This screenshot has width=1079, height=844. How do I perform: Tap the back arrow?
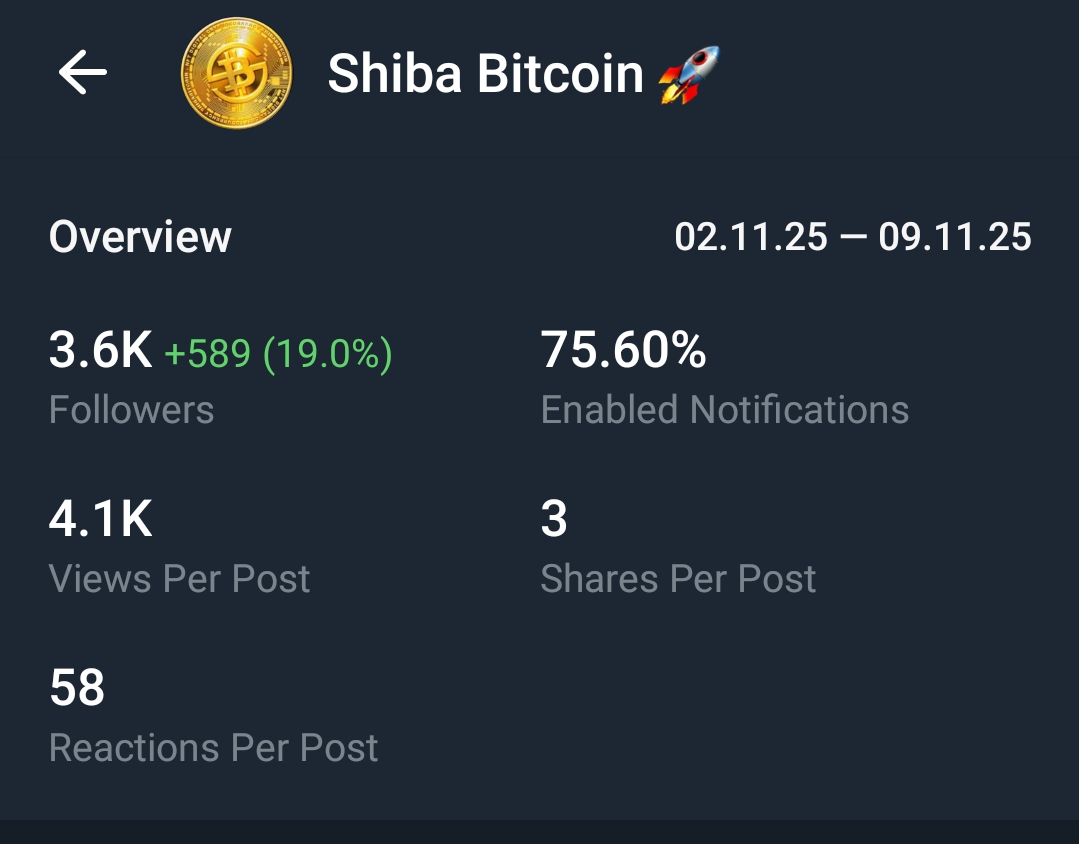[82, 73]
